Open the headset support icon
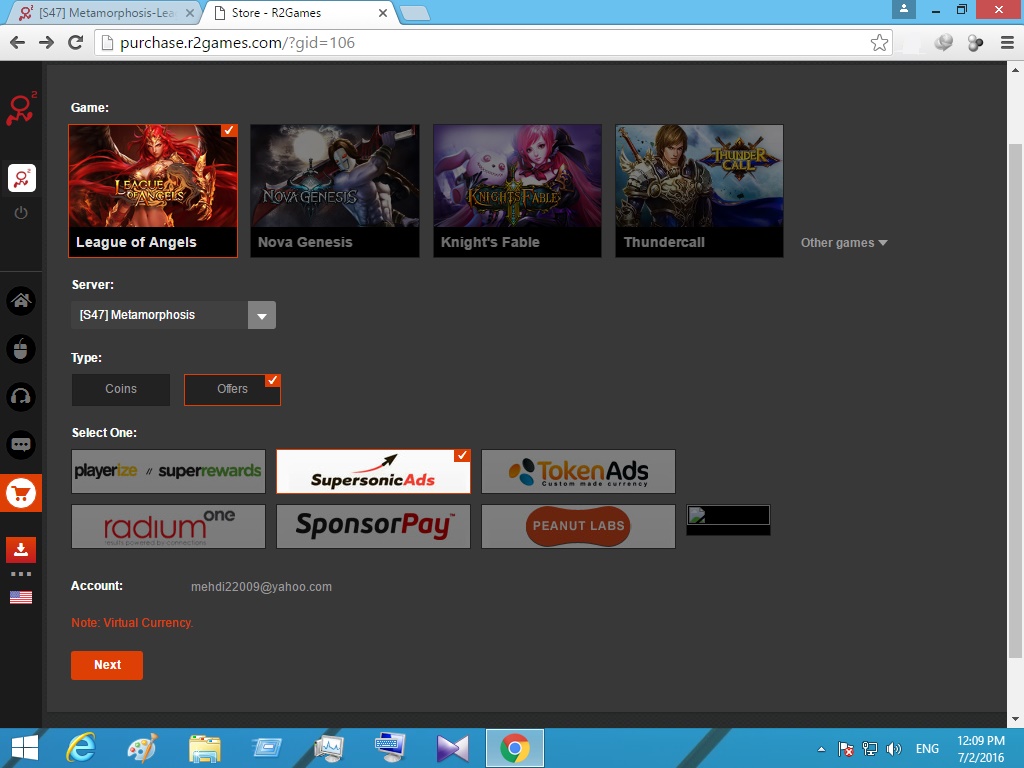Screen dimensions: 1024x768 click(21, 397)
